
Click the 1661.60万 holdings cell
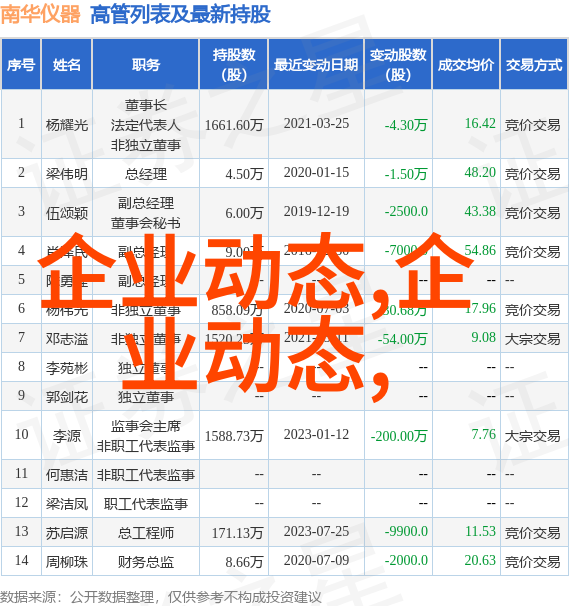coord(234,125)
